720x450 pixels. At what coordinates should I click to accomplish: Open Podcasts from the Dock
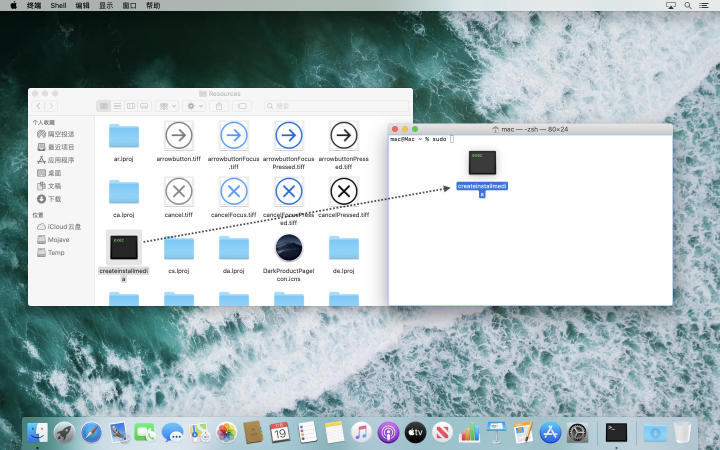coord(388,433)
